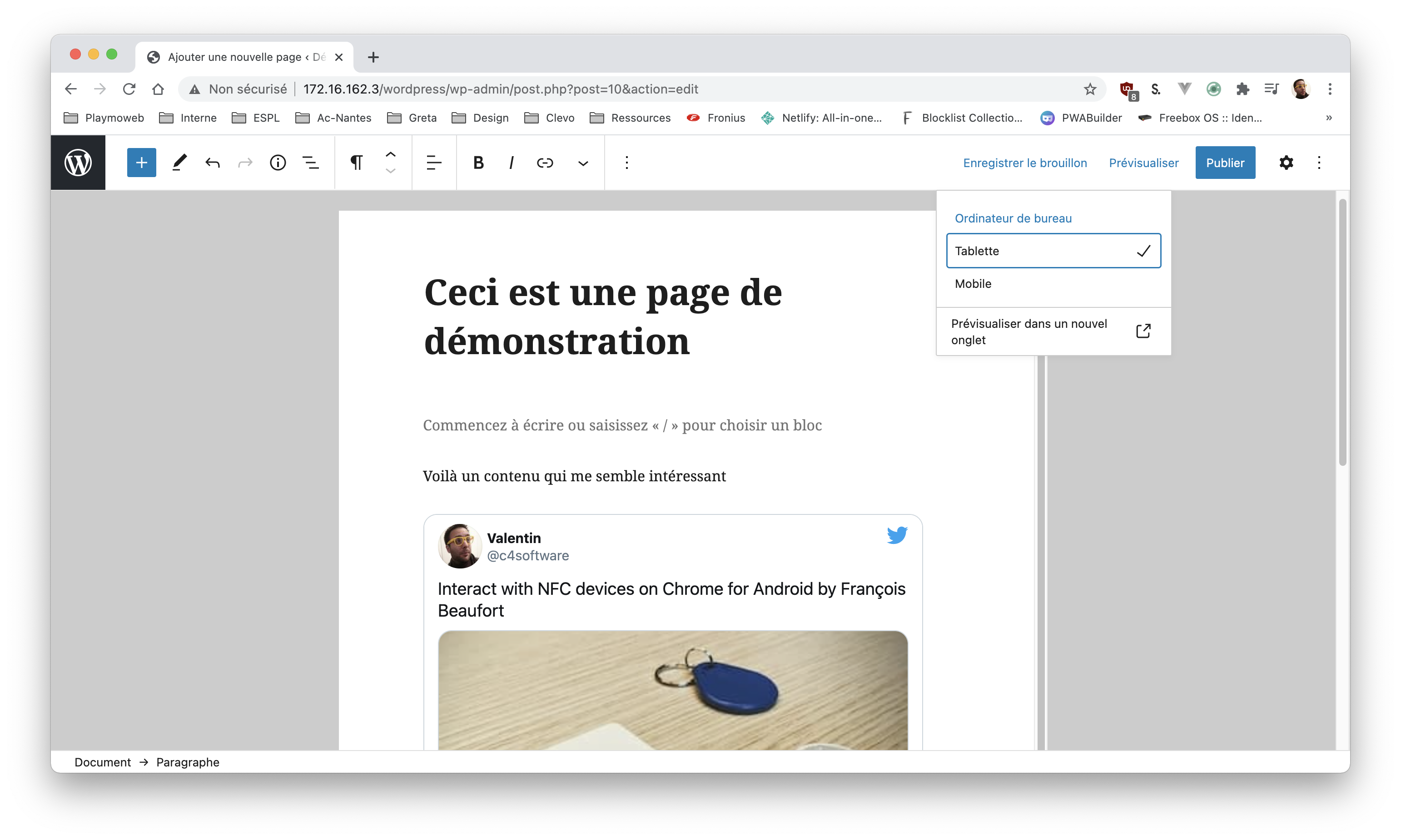Screen dimensions: 1401x840
Task: Click Enregistrer le brouillon link
Action: (x=1024, y=163)
